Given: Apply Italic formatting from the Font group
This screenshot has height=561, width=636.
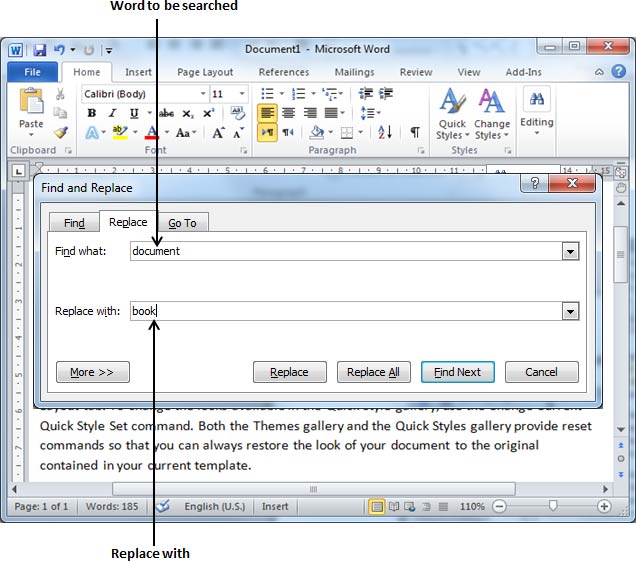Looking at the screenshot, I should (111, 113).
